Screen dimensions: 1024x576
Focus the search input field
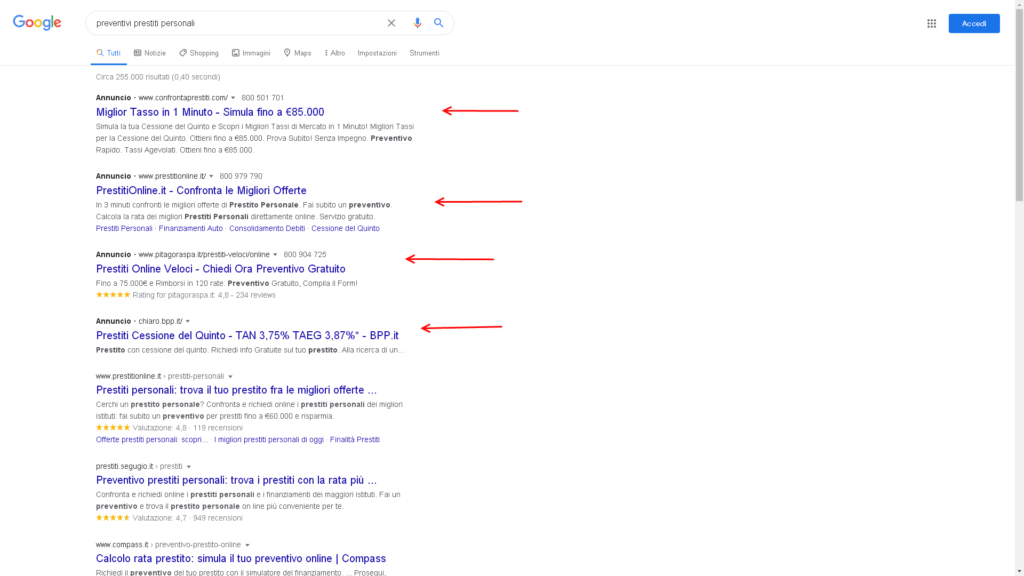pos(238,23)
